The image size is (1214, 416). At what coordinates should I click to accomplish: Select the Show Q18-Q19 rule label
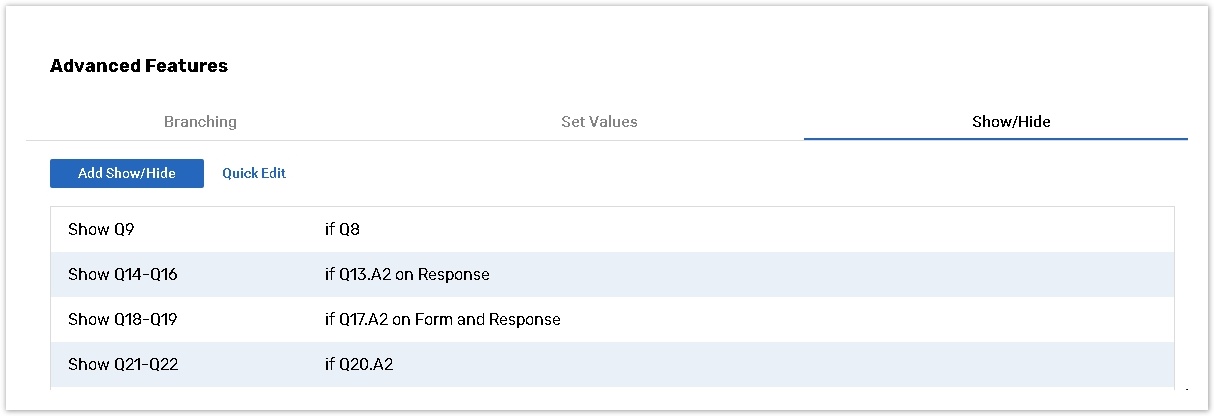pos(123,320)
